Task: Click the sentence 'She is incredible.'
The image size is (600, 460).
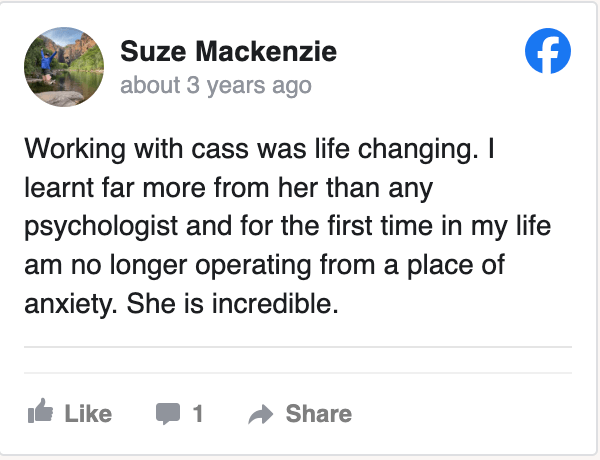Action: point(233,303)
